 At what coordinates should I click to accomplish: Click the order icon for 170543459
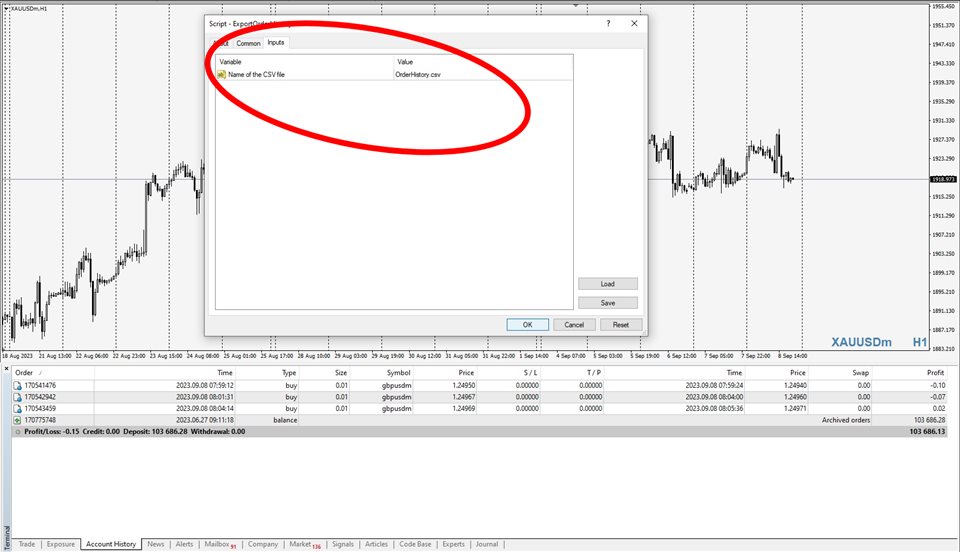(x=18, y=409)
